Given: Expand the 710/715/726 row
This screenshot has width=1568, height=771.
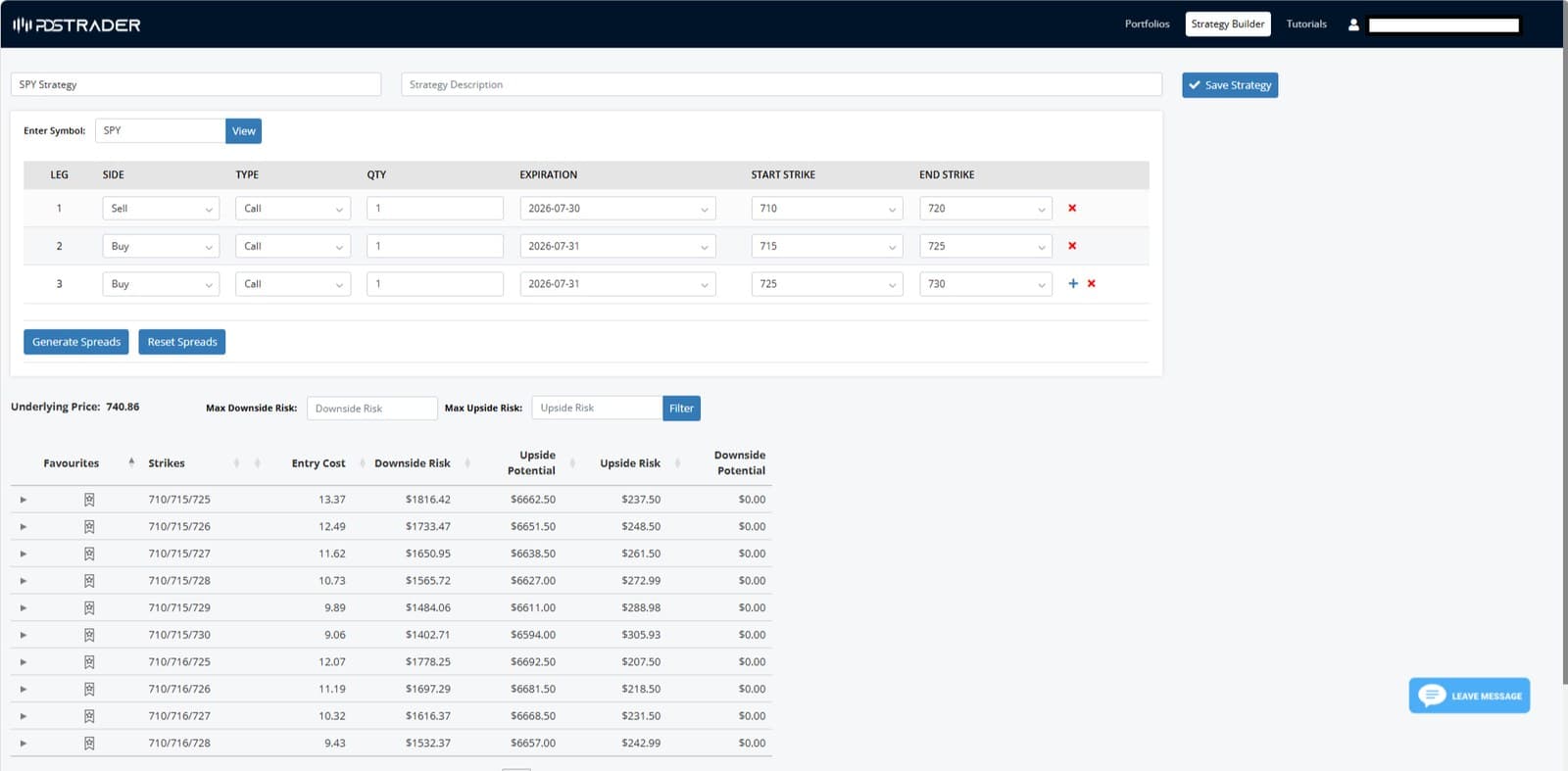Looking at the screenshot, I should [24, 527].
